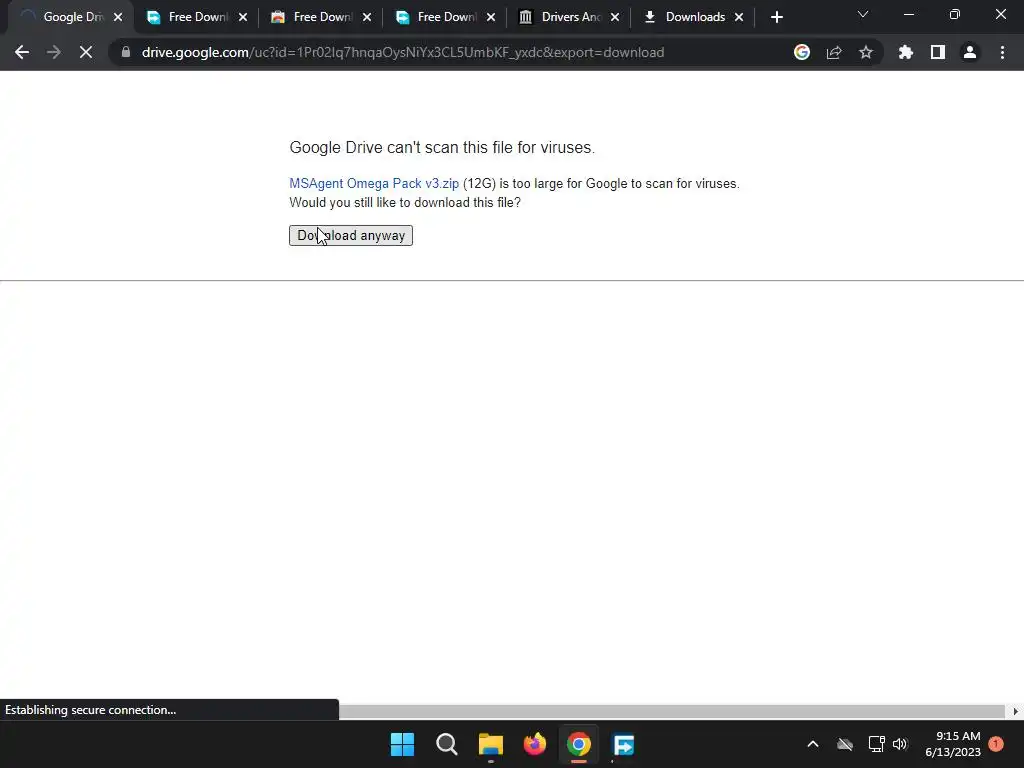
Task: Click the "Establishing secure connection..." status text
Action: click(x=91, y=710)
